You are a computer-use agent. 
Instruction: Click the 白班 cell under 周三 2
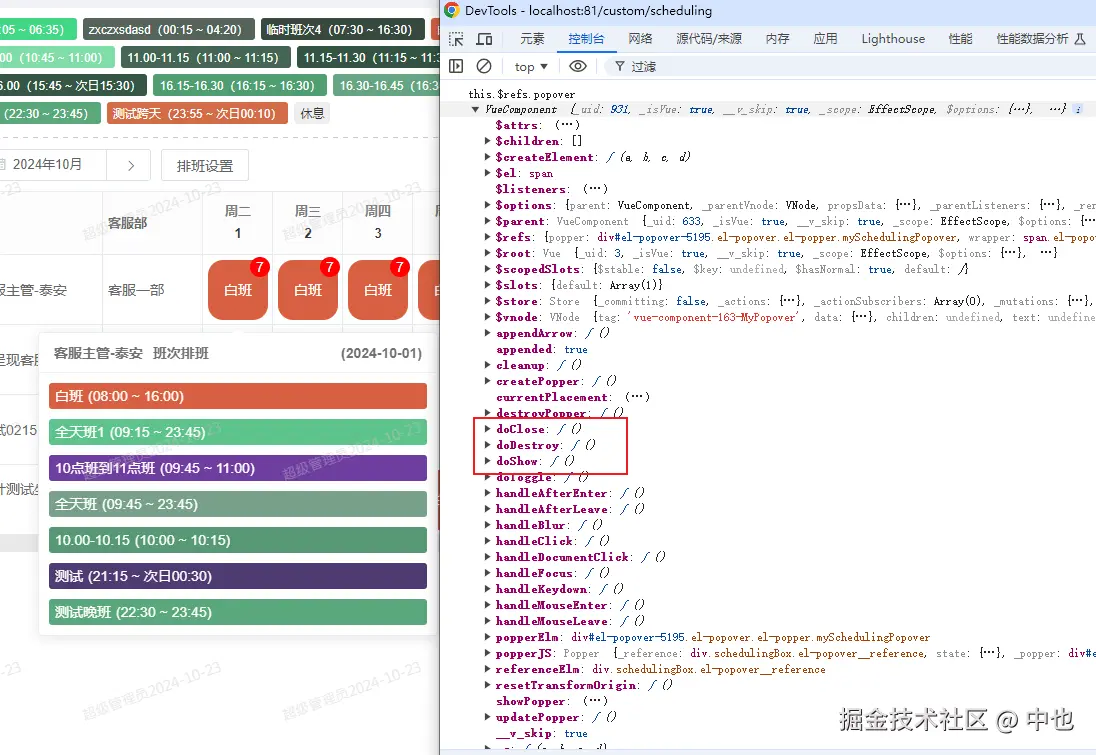coord(308,289)
